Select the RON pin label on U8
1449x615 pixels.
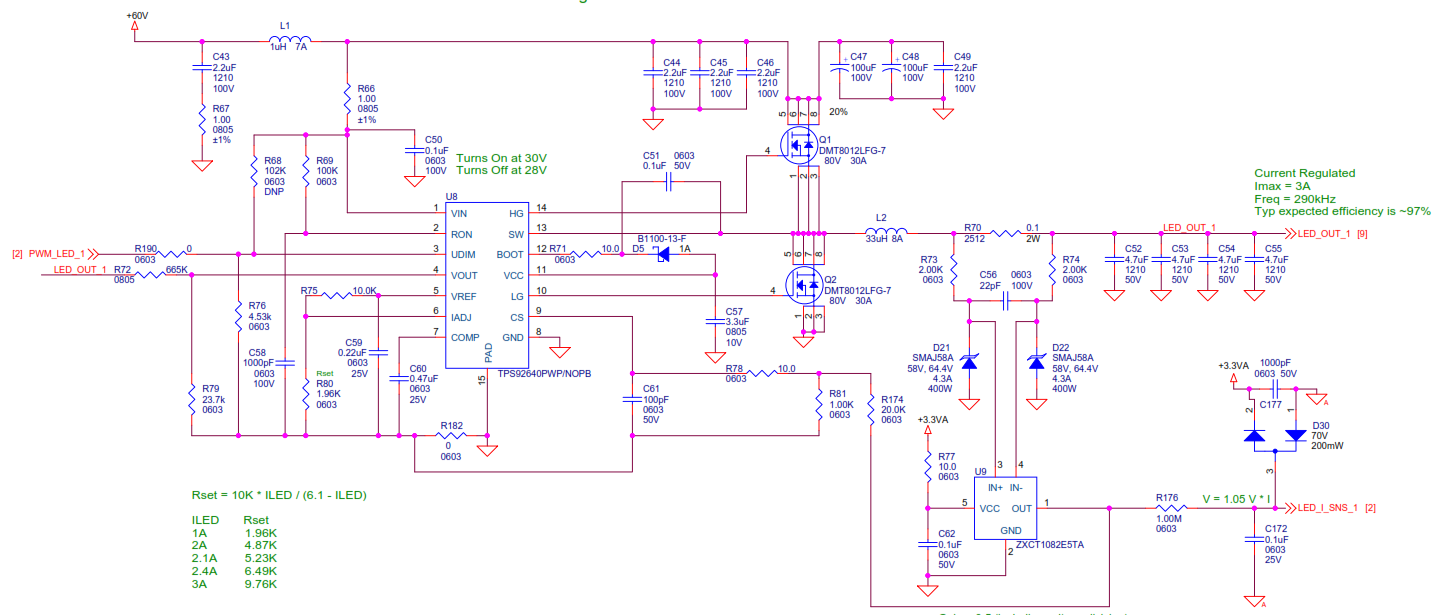462,232
